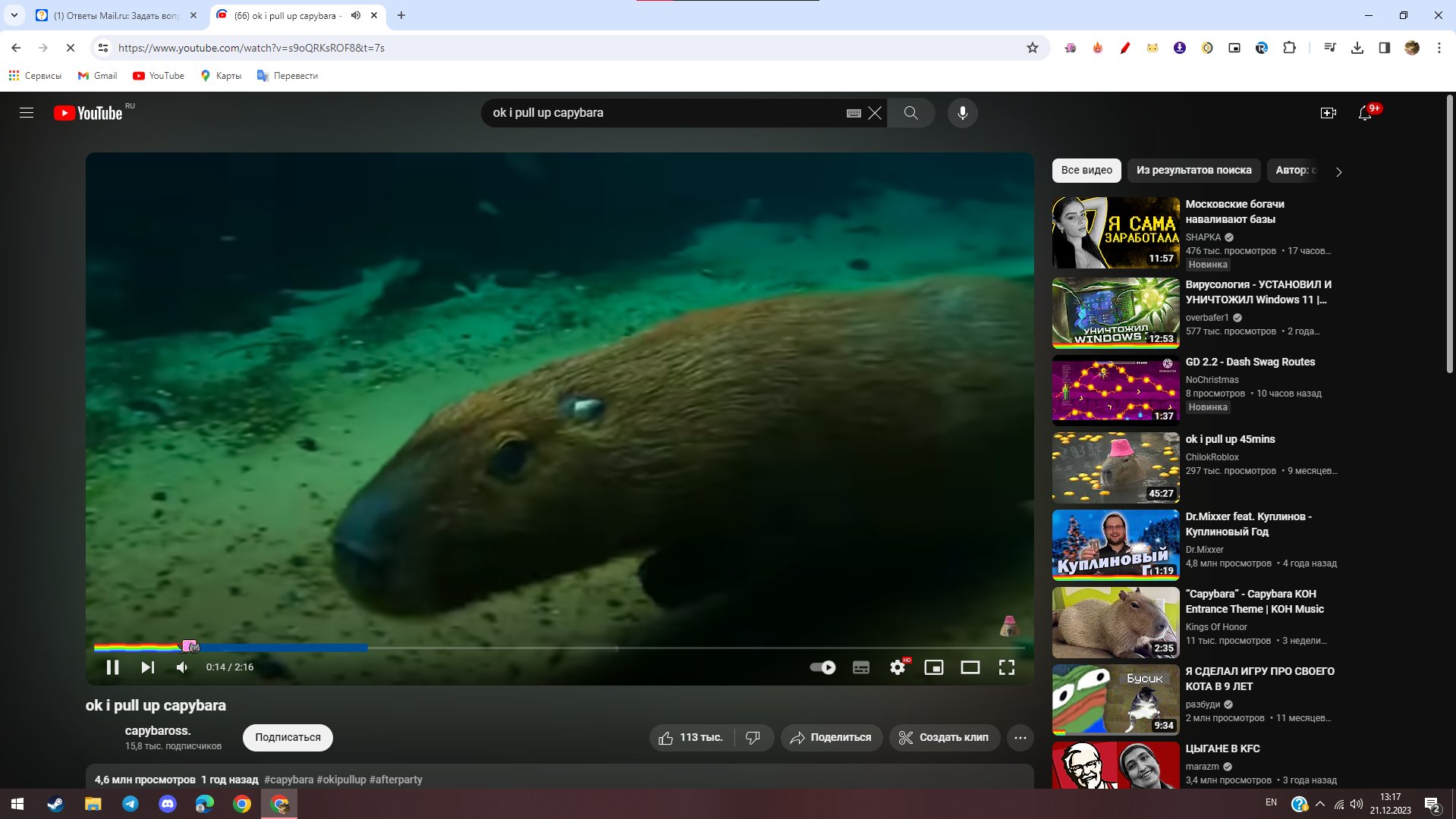Show hidden system tray icons

click(x=1320, y=804)
